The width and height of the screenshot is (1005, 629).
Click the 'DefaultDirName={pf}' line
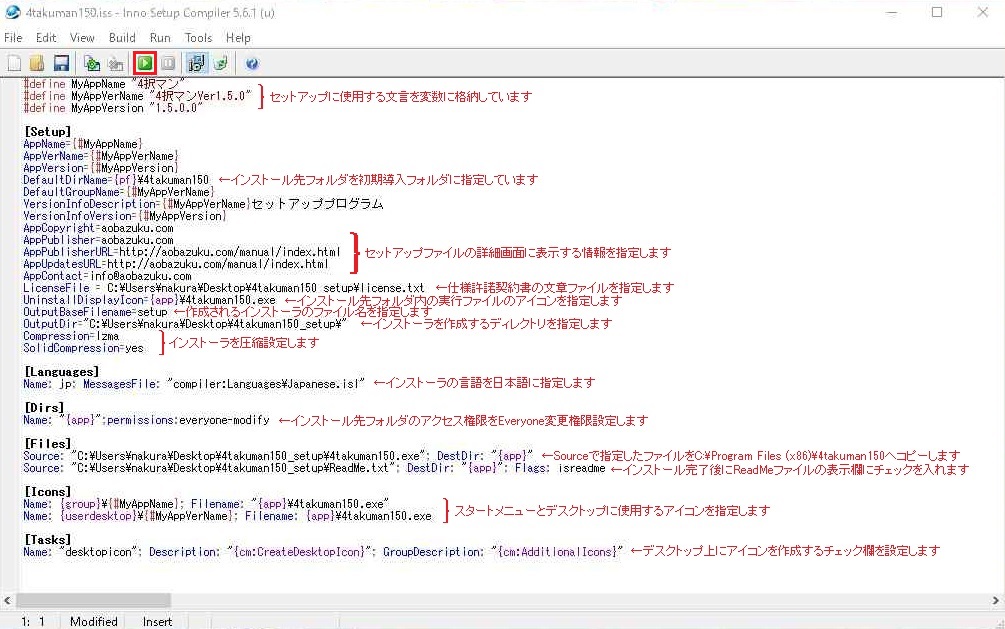[116, 180]
